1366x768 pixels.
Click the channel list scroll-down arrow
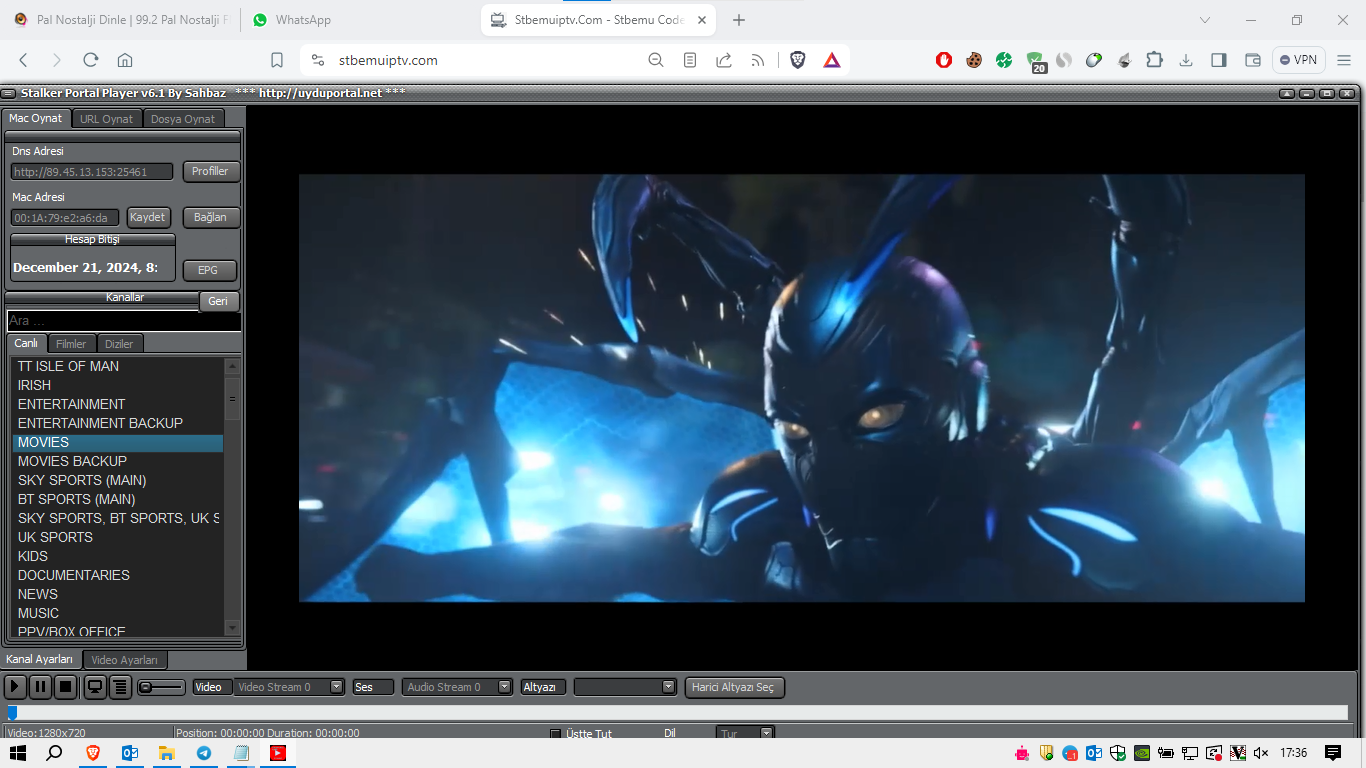click(233, 628)
